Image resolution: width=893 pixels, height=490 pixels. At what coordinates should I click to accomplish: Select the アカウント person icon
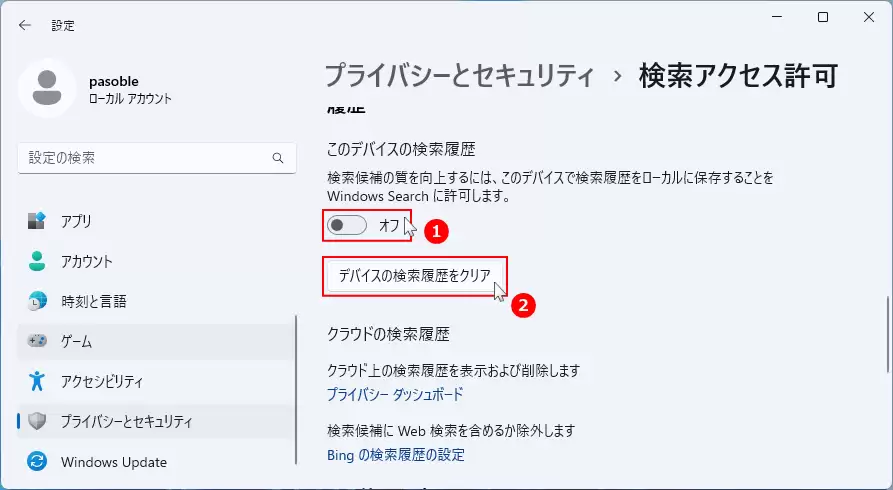point(37,261)
